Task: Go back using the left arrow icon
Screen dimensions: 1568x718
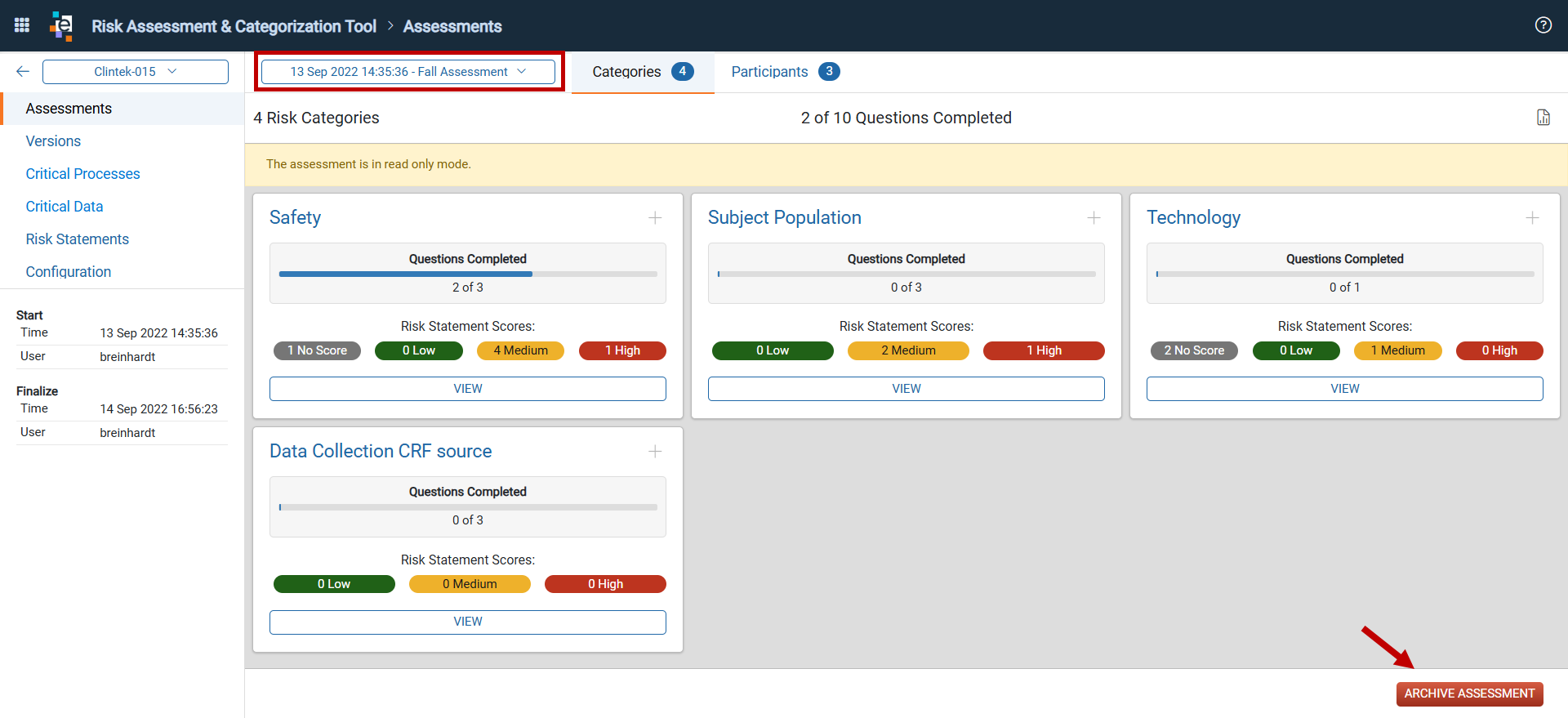Action: click(x=23, y=72)
